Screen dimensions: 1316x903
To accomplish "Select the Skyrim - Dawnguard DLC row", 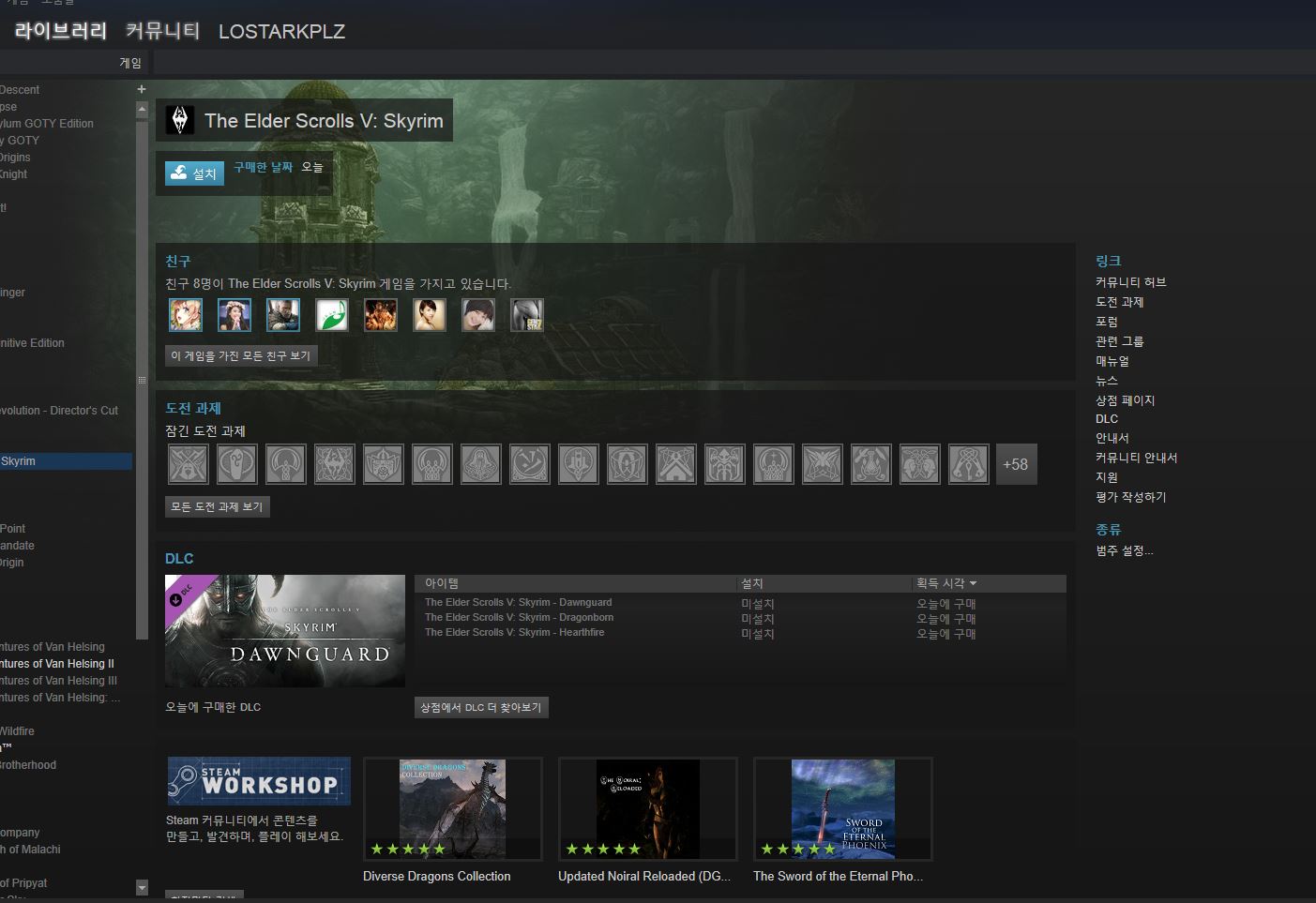I will (740, 603).
